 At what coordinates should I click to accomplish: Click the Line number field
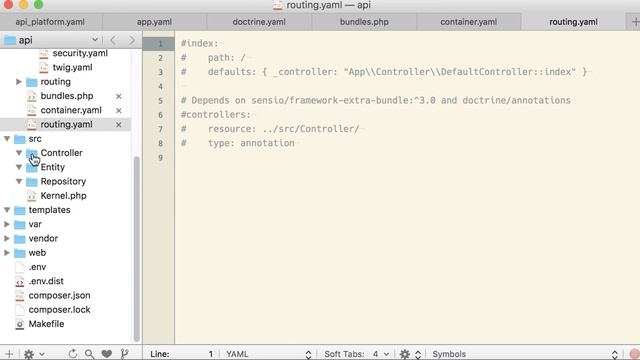pos(182,354)
